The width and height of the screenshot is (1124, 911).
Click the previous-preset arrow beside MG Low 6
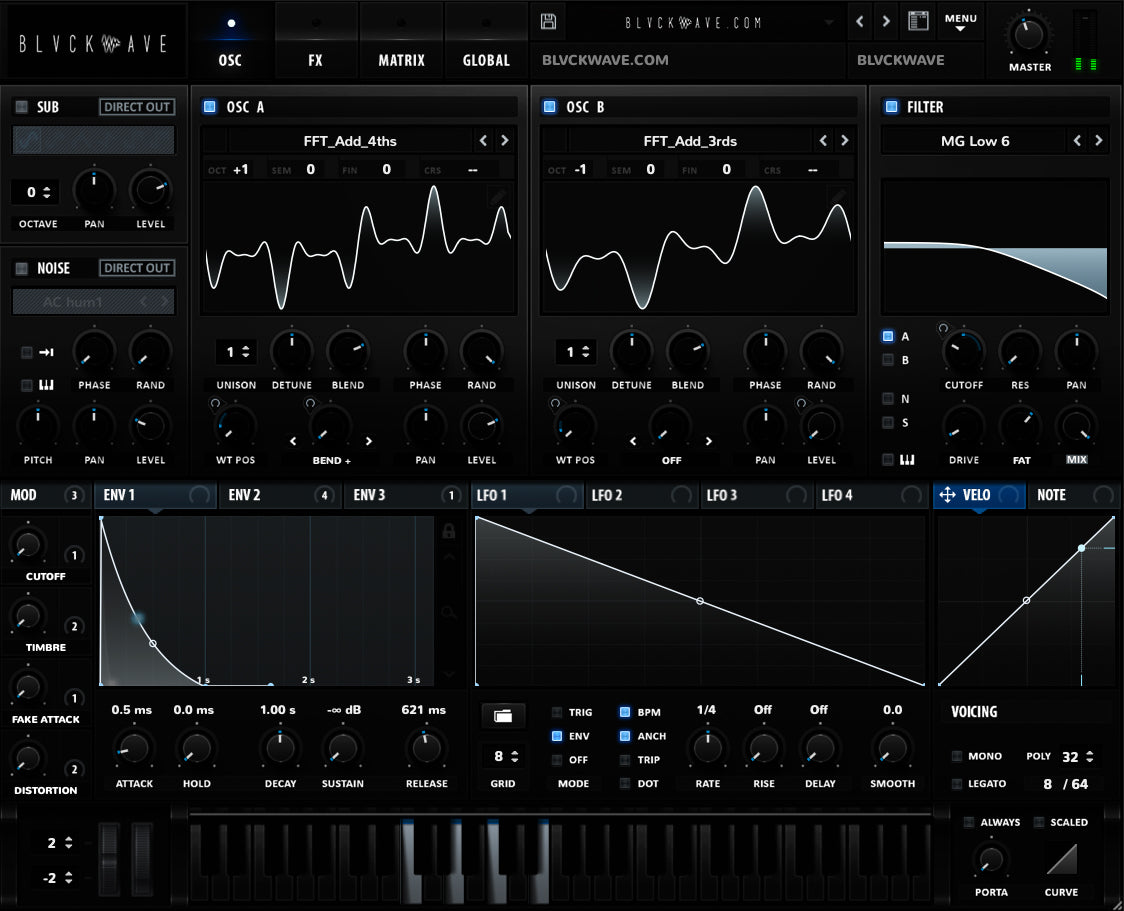[x=1079, y=140]
